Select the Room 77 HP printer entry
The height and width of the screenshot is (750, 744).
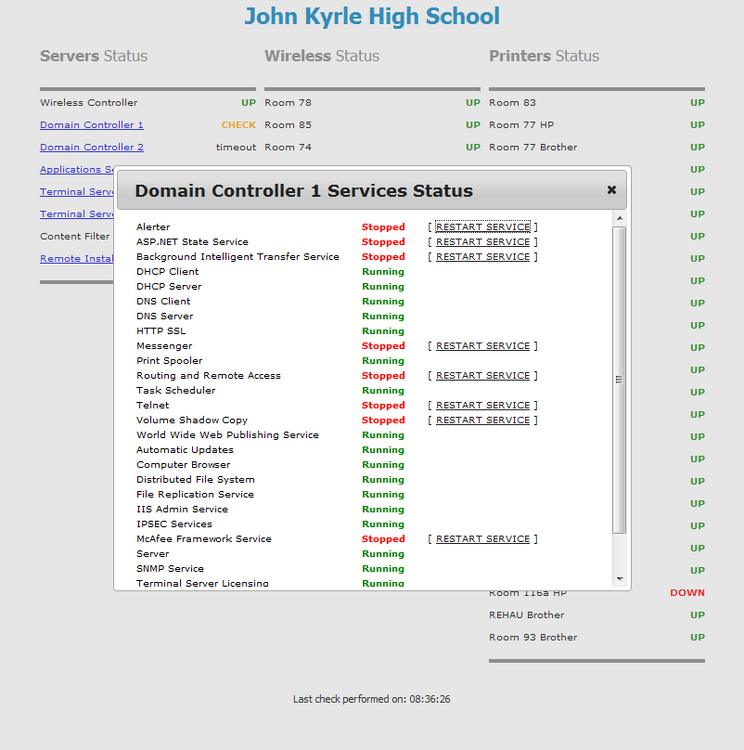tap(597, 124)
